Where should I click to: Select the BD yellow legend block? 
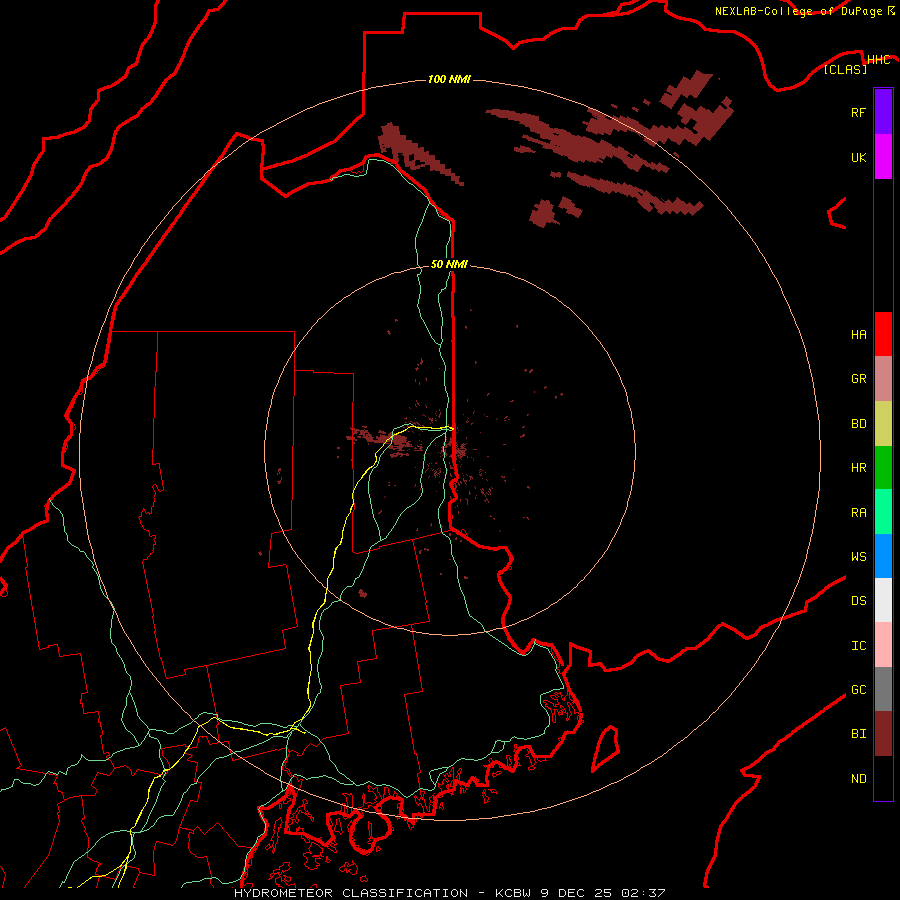coord(883,424)
